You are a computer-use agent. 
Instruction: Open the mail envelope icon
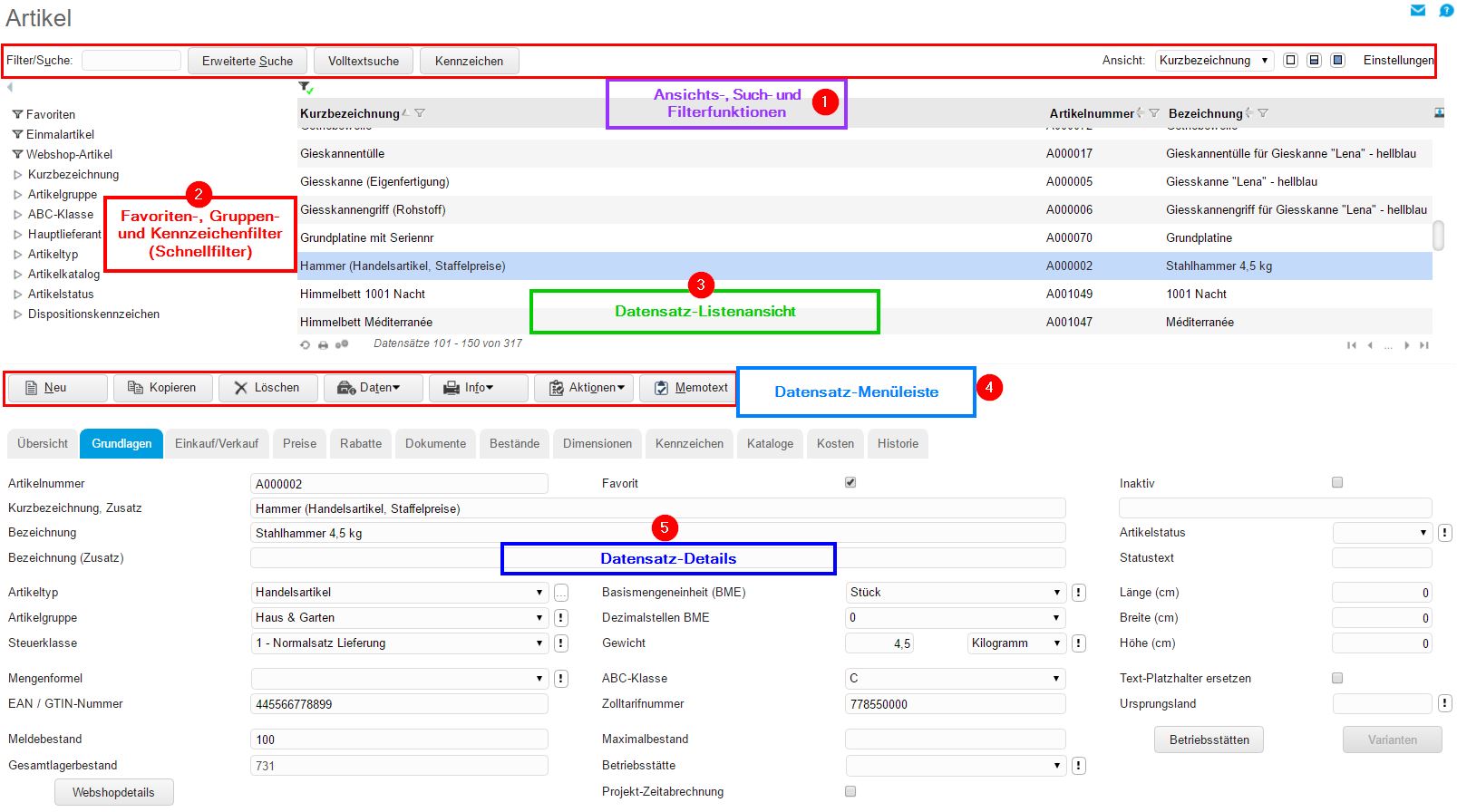coord(1418,11)
